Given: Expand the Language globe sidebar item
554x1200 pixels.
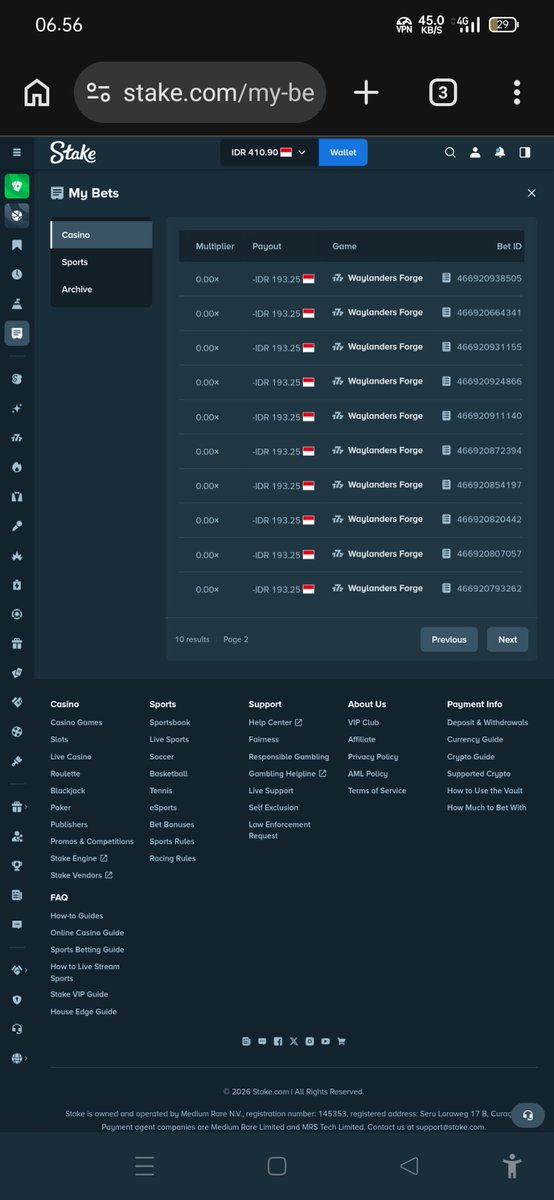Looking at the screenshot, I should pyautogui.click(x=17, y=1058).
